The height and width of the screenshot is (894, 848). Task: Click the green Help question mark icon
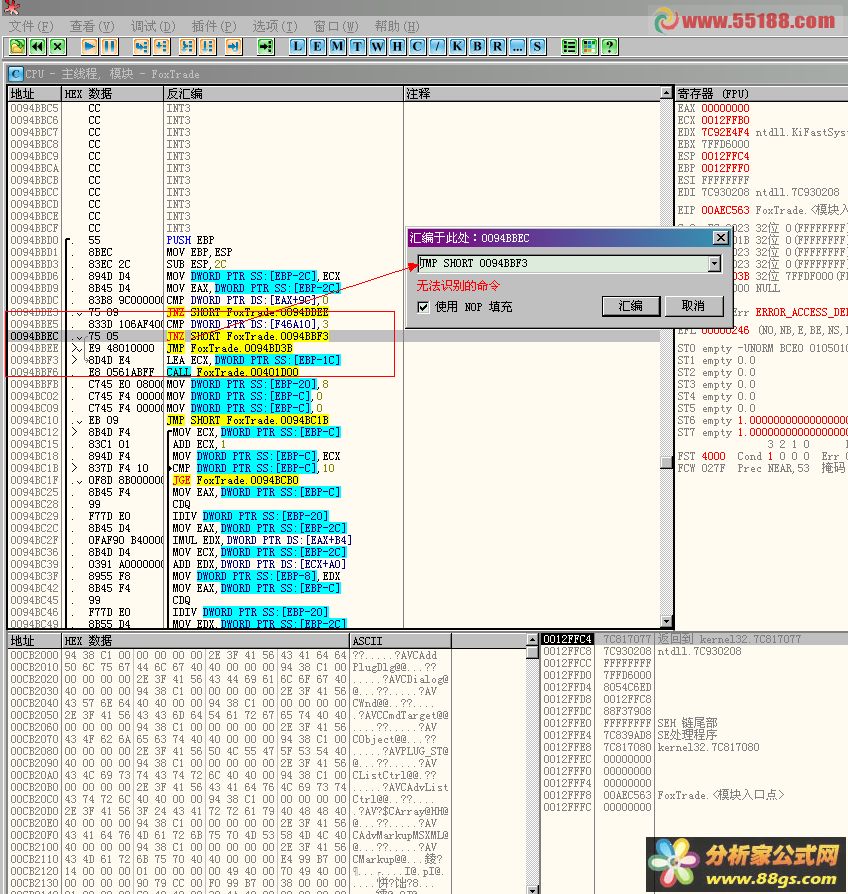[x=609, y=47]
